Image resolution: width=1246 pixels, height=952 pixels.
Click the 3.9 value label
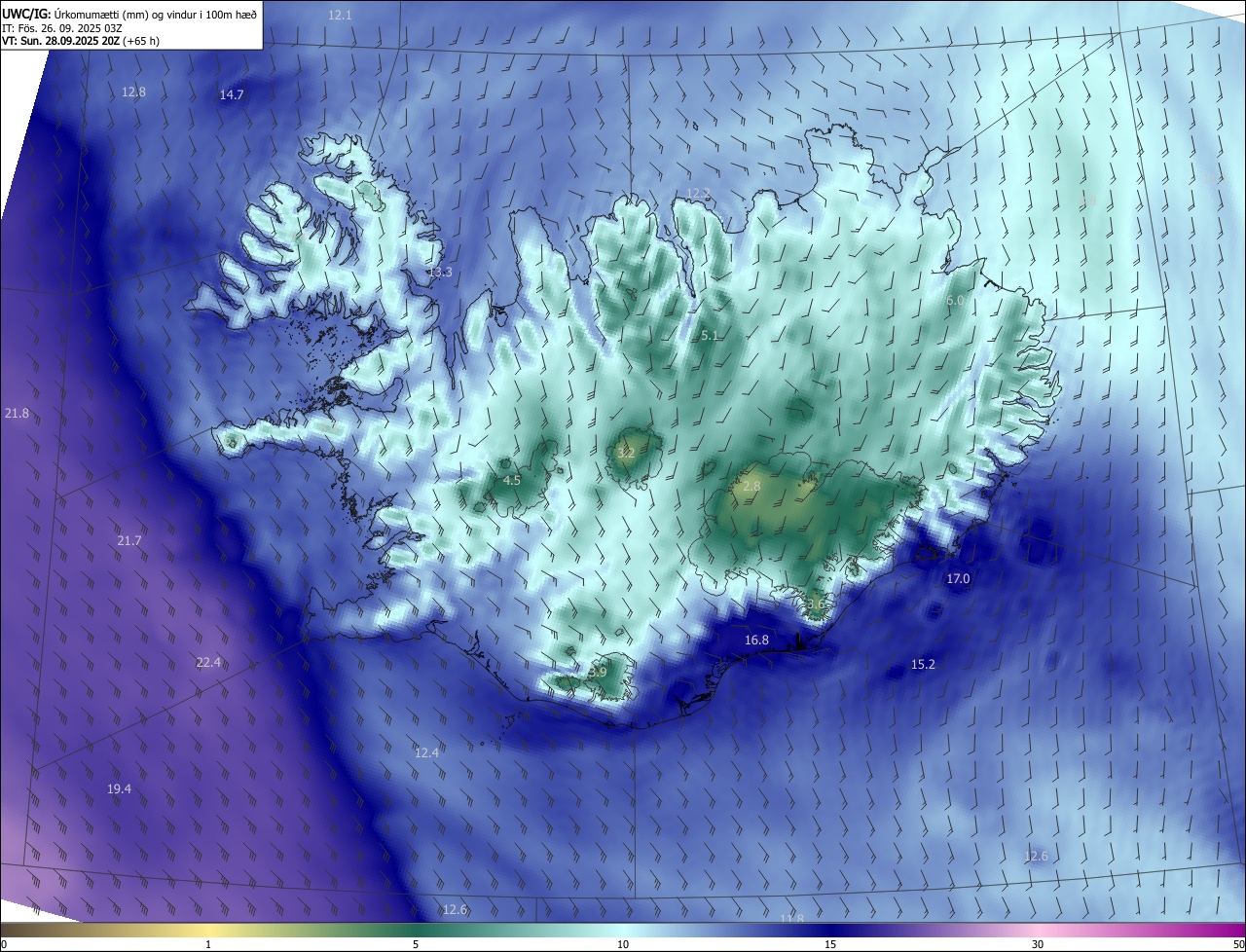click(x=598, y=672)
